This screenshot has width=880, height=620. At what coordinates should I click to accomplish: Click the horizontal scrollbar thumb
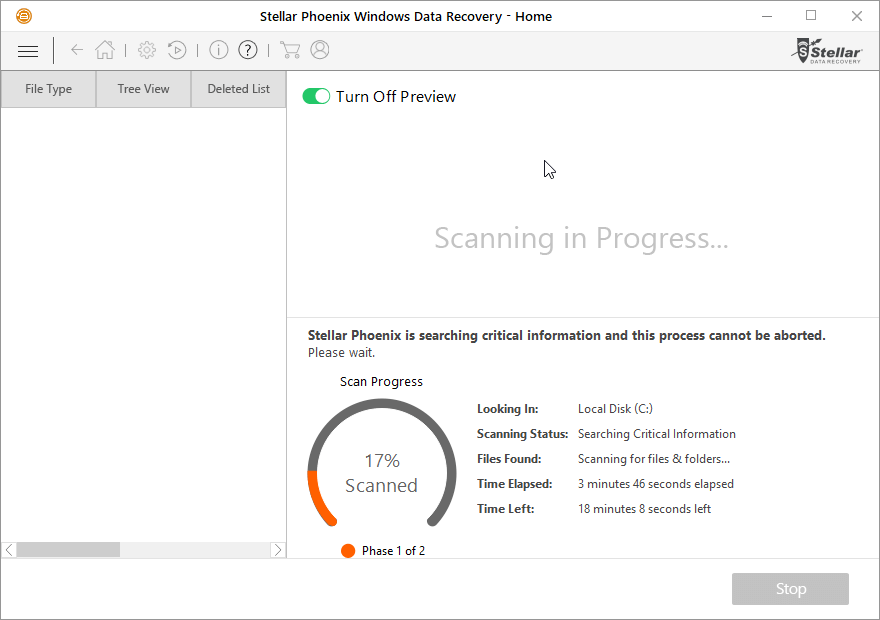pos(68,550)
